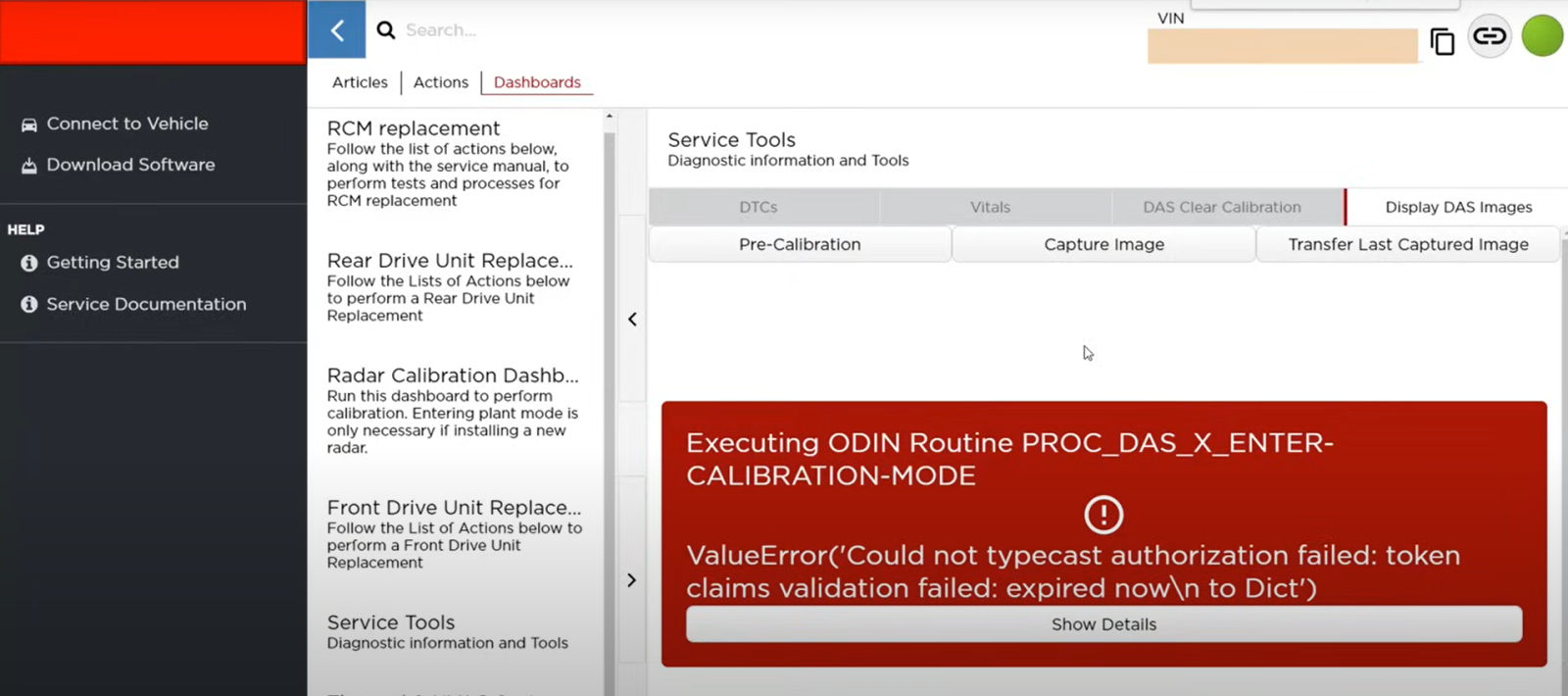
Task: Open the DAS Clear Calibration tab
Action: point(1221,207)
